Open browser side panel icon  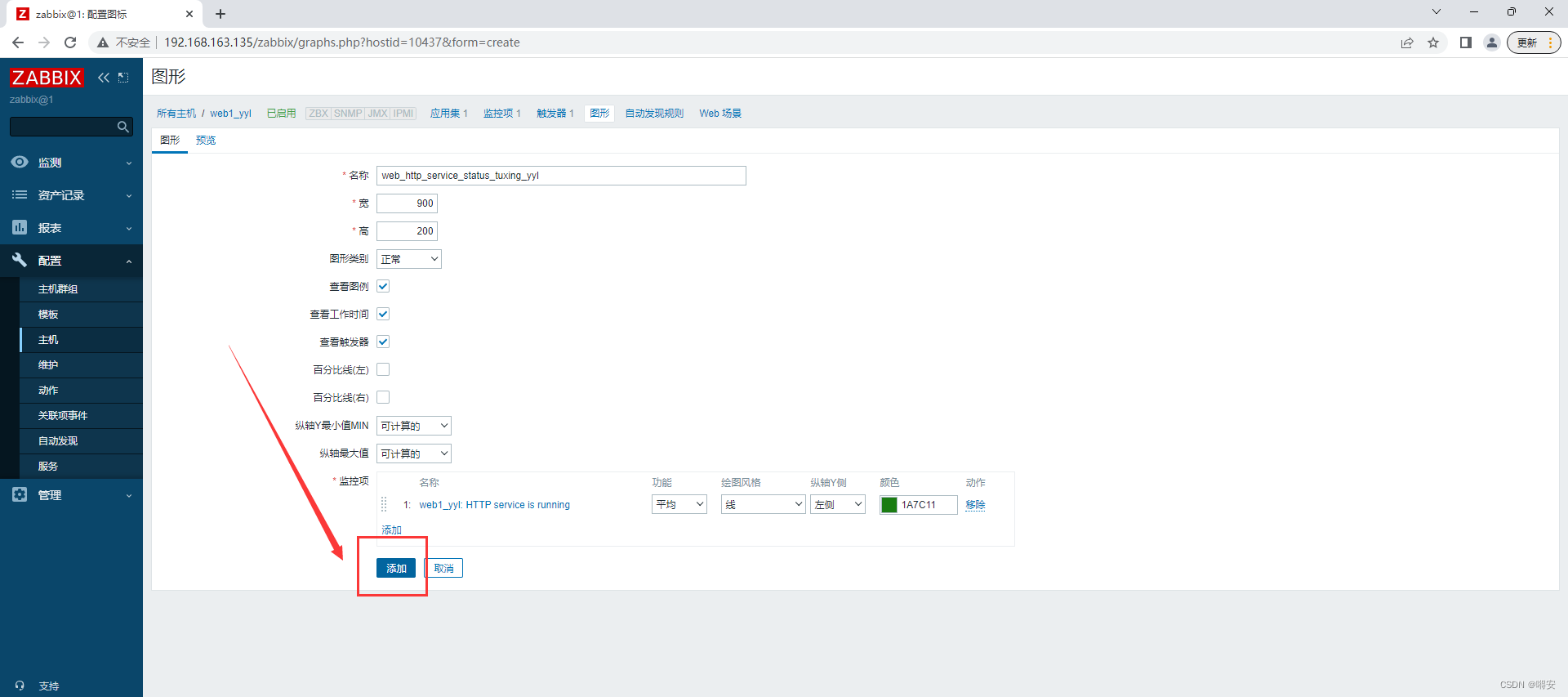tap(1466, 42)
